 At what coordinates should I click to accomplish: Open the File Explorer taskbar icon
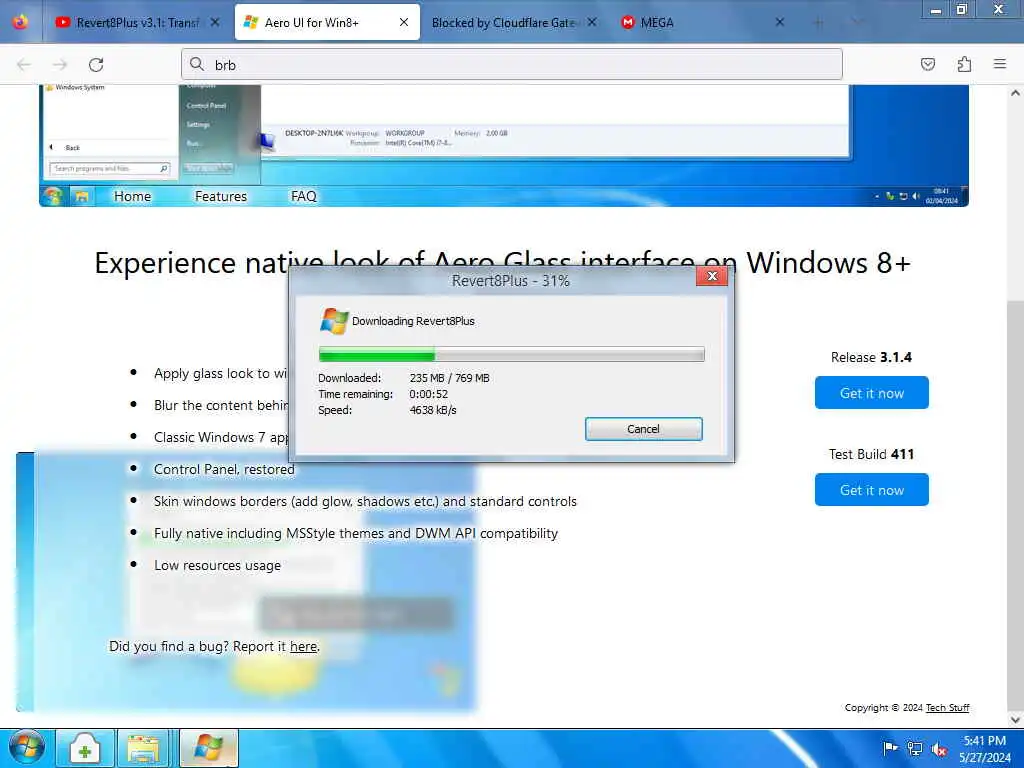click(144, 748)
